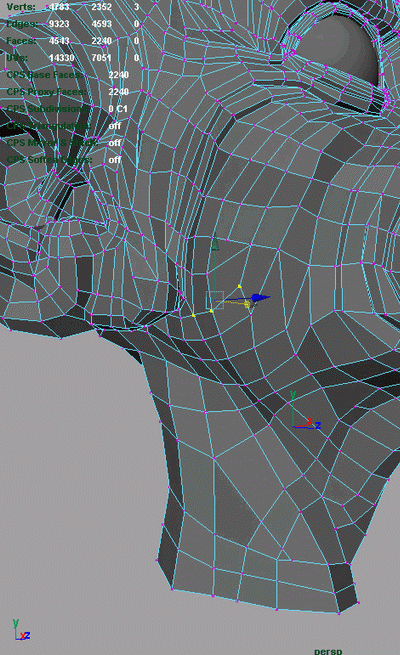400x655 pixels.
Task: Click the 'Edges:' heads-up display label
Action: pyautogui.click(x=22, y=24)
